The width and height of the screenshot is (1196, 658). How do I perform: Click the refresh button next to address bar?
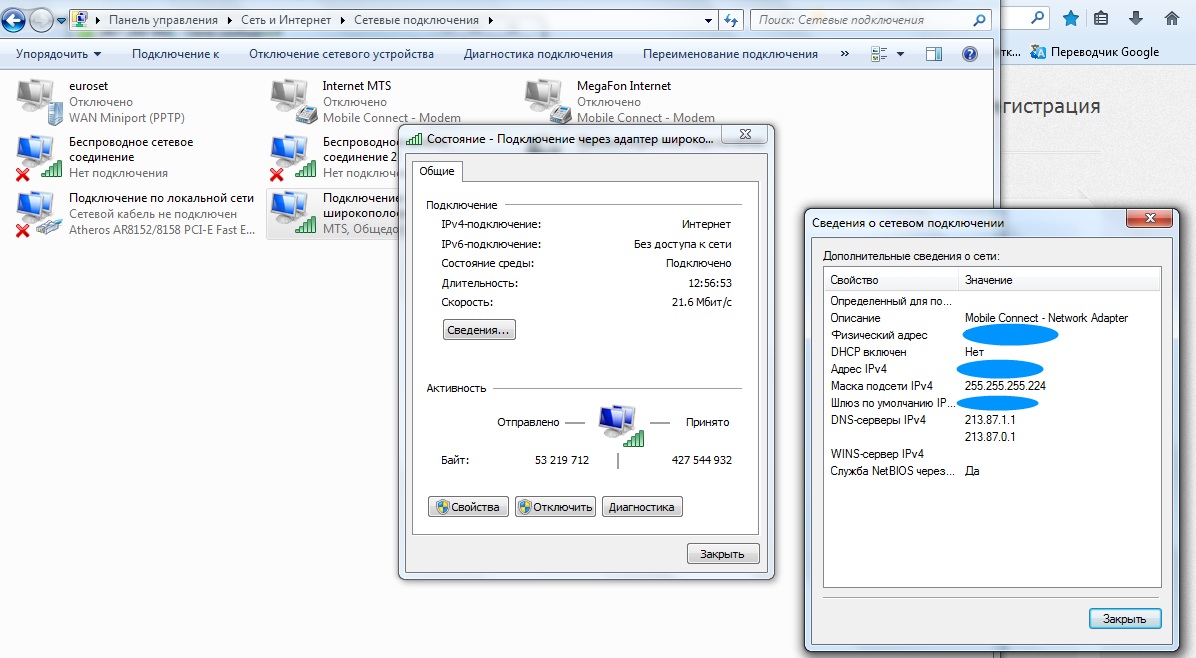click(x=731, y=20)
